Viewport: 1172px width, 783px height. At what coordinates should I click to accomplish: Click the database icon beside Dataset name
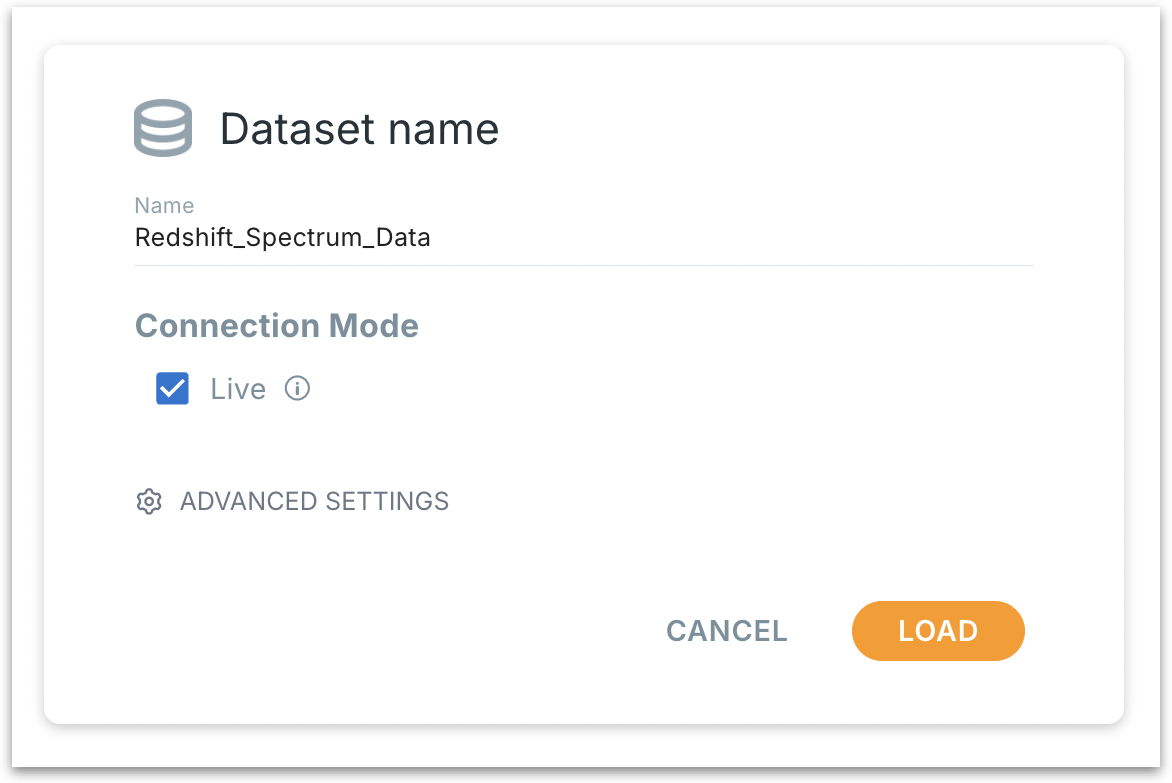pos(162,128)
